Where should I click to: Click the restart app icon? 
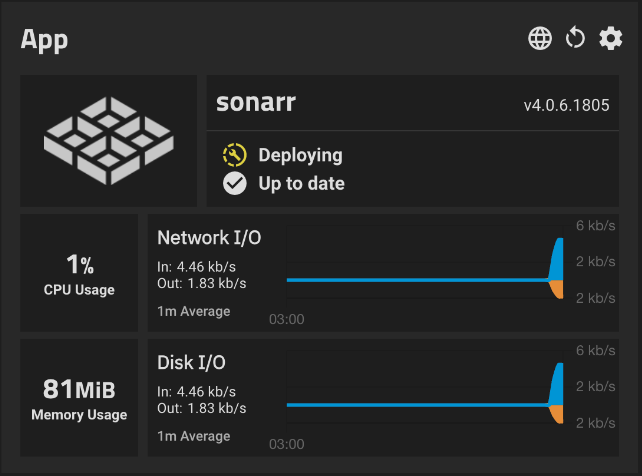point(575,39)
